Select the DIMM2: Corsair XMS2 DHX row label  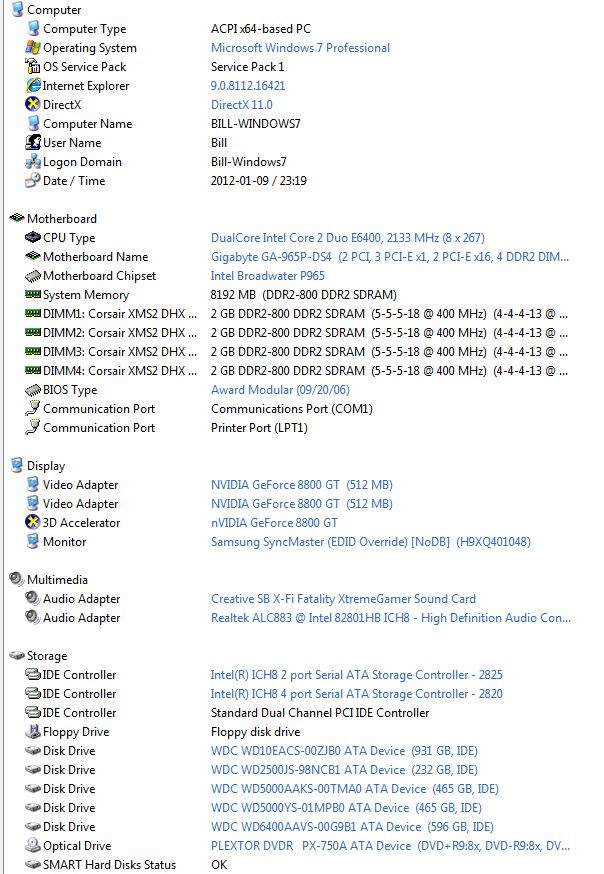120,333
